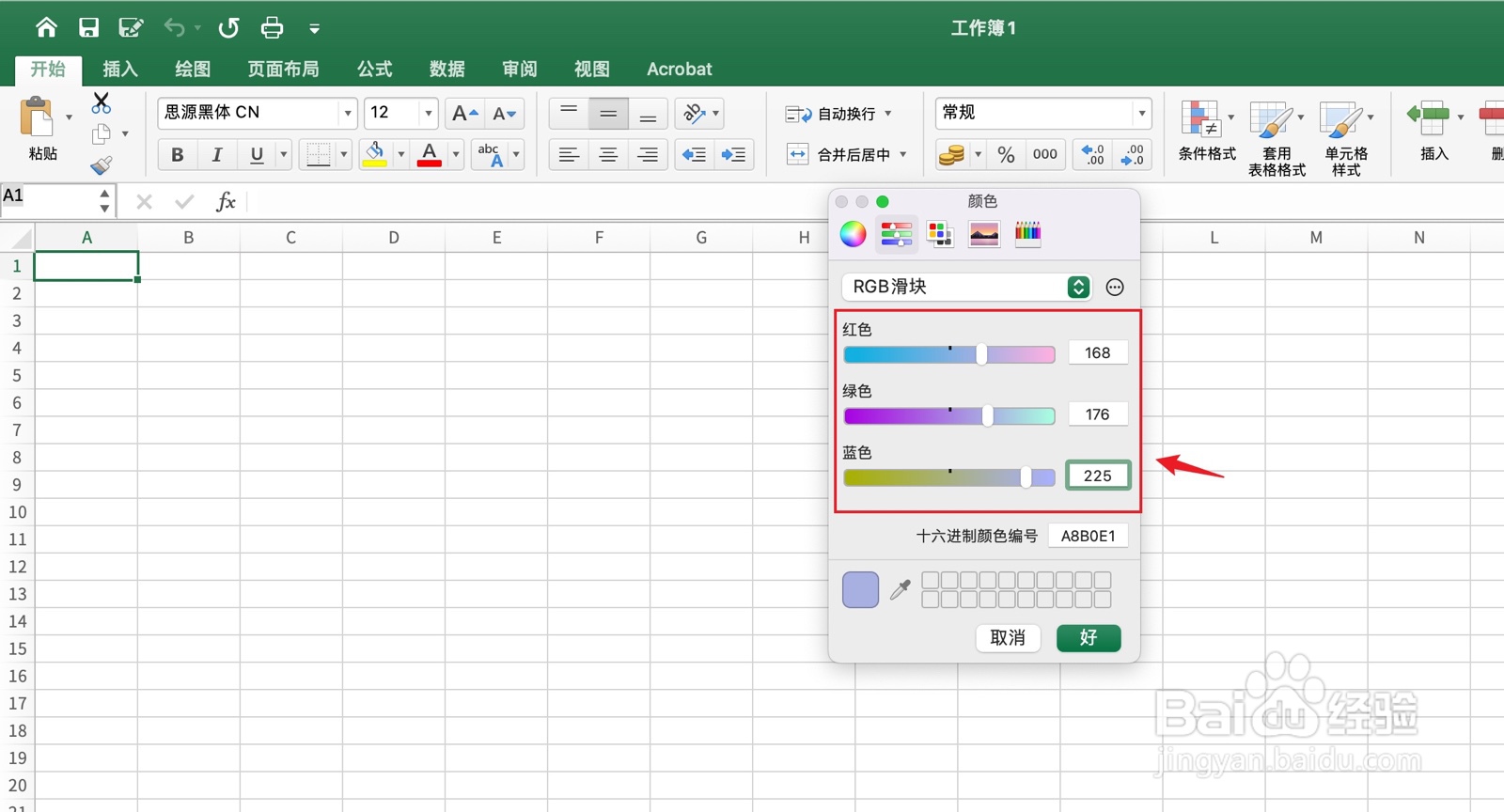Align text to top of cell

(x=569, y=114)
